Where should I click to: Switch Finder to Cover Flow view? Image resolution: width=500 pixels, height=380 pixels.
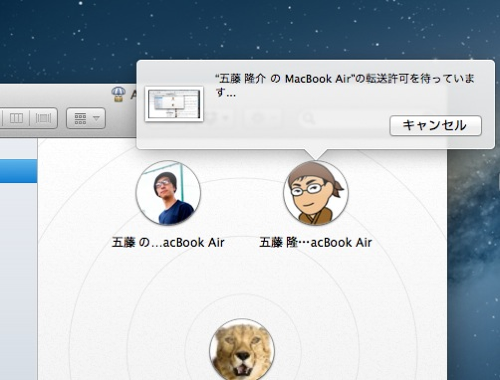(44, 118)
